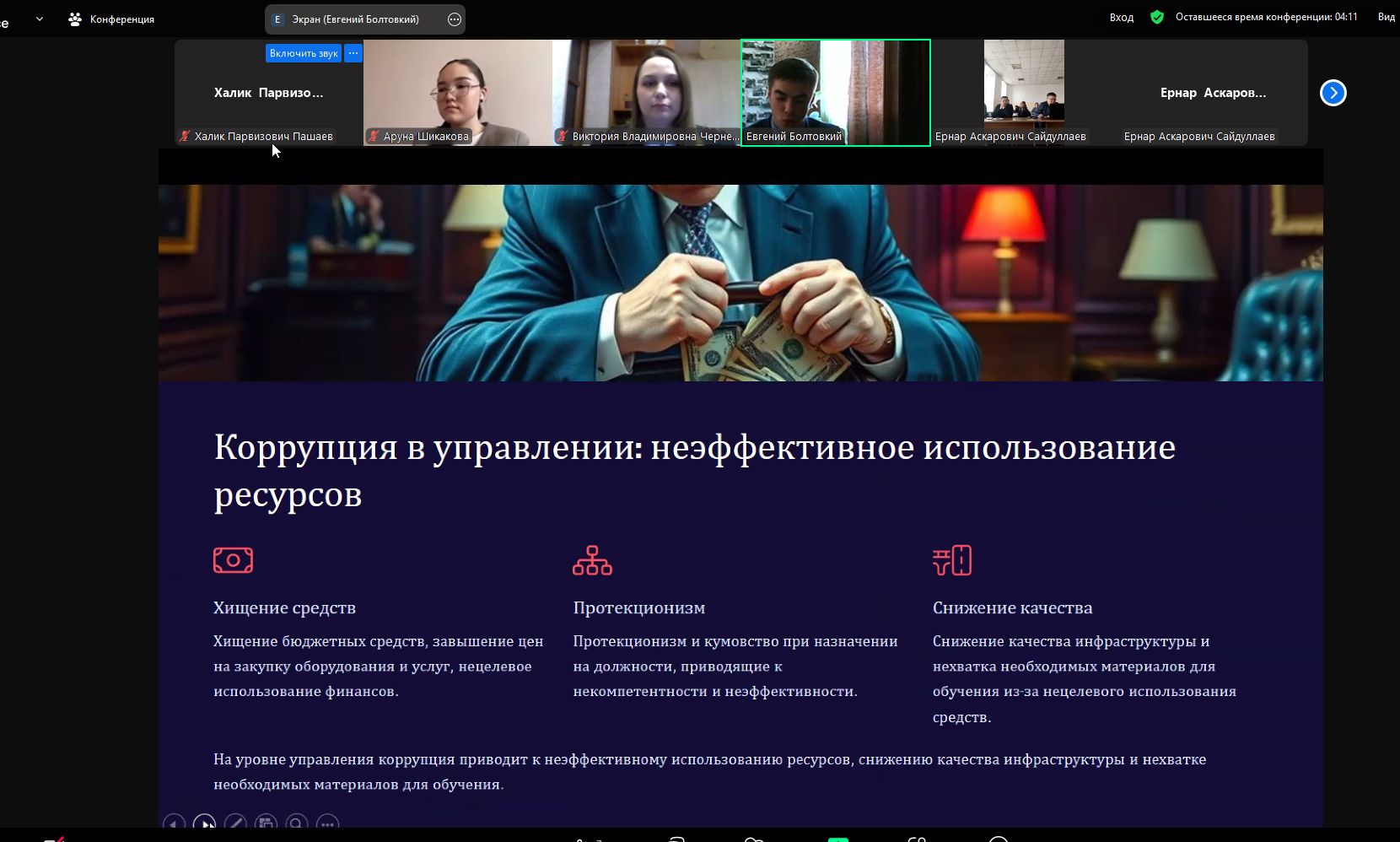
Task: Click muted mic icon for Халик Парвизович
Action: click(185, 136)
